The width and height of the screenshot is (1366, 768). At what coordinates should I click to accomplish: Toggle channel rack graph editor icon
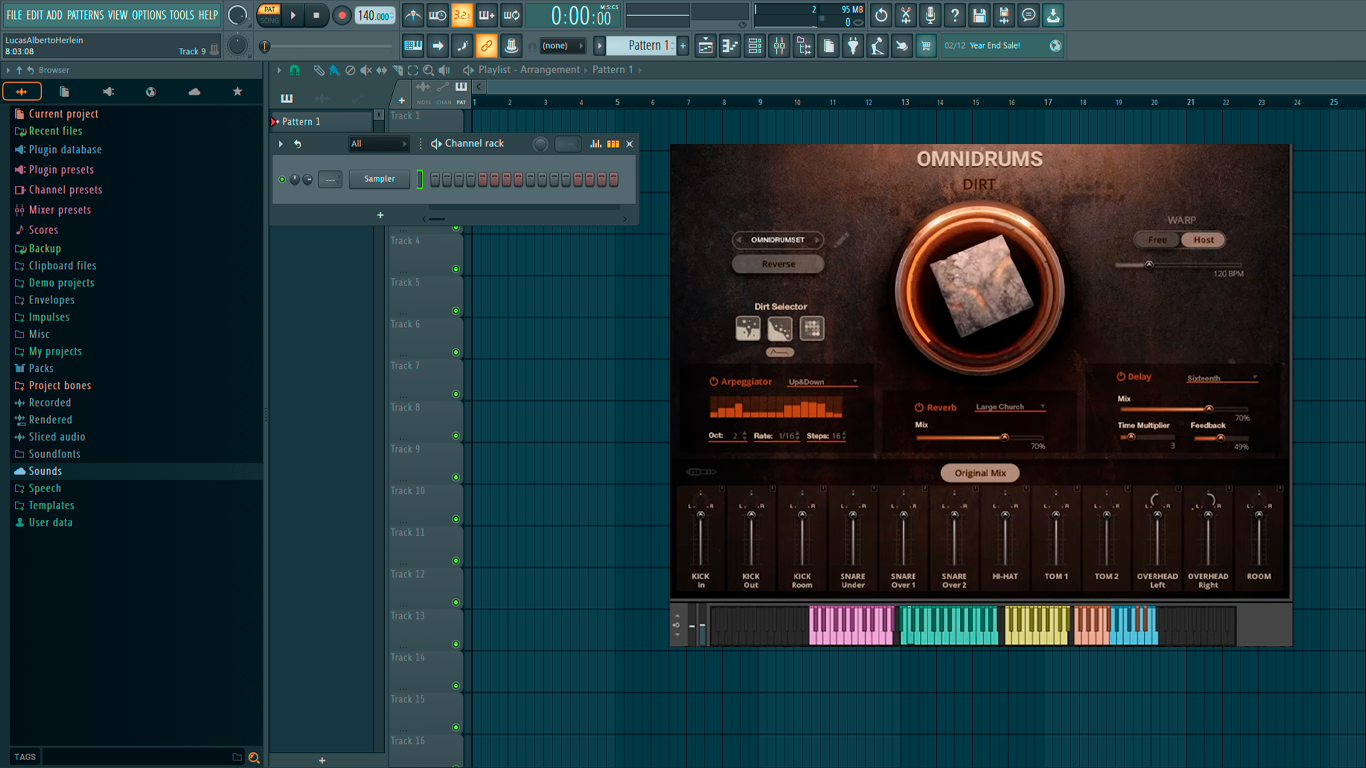596,144
